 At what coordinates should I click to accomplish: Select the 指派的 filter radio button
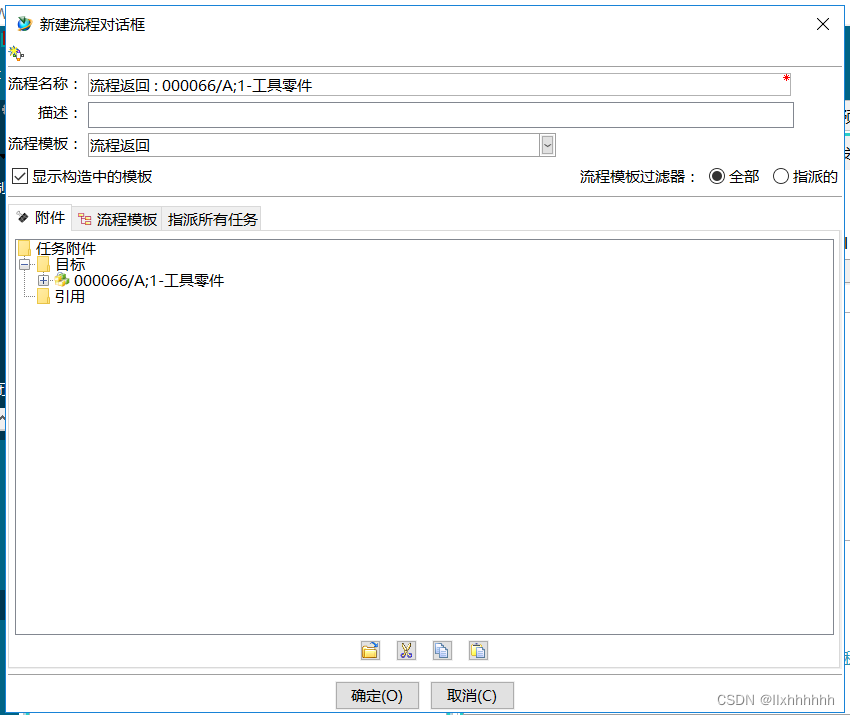pos(781,176)
